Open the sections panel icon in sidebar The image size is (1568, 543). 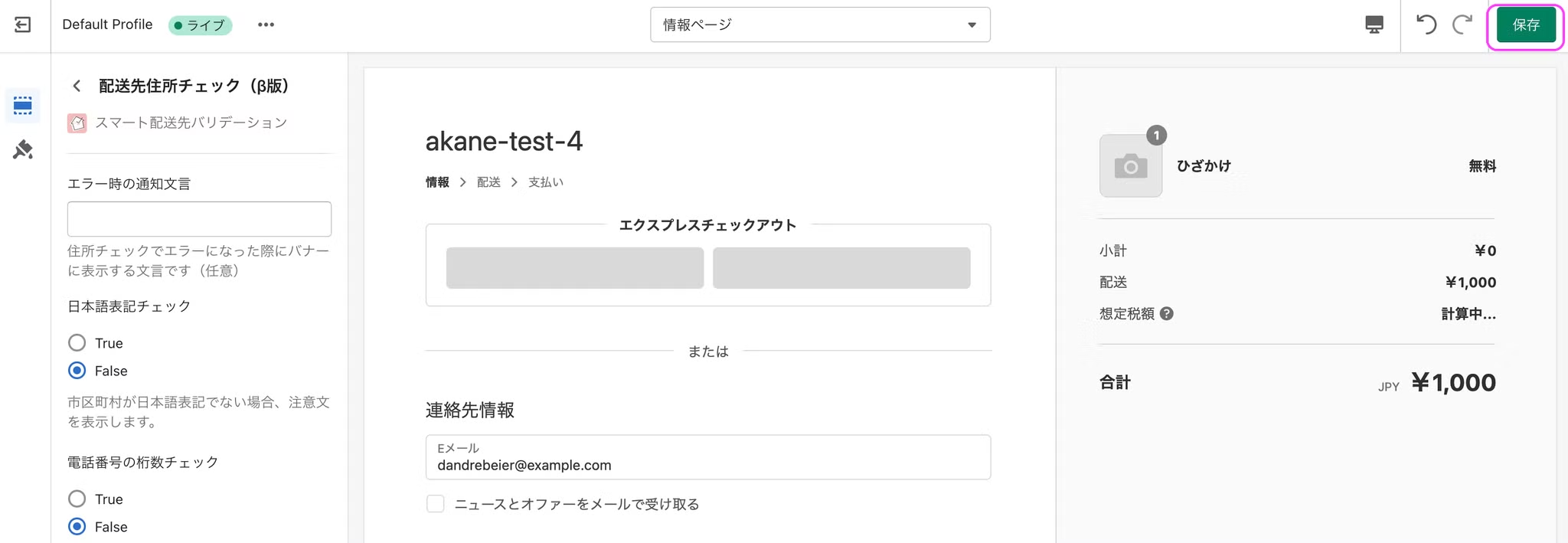(x=23, y=106)
